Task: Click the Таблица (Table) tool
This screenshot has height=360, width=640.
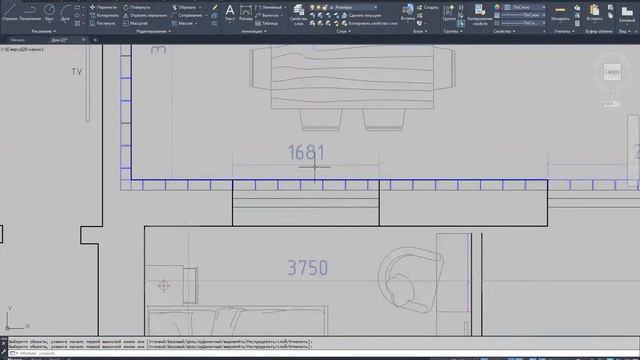Action: click(x=267, y=23)
